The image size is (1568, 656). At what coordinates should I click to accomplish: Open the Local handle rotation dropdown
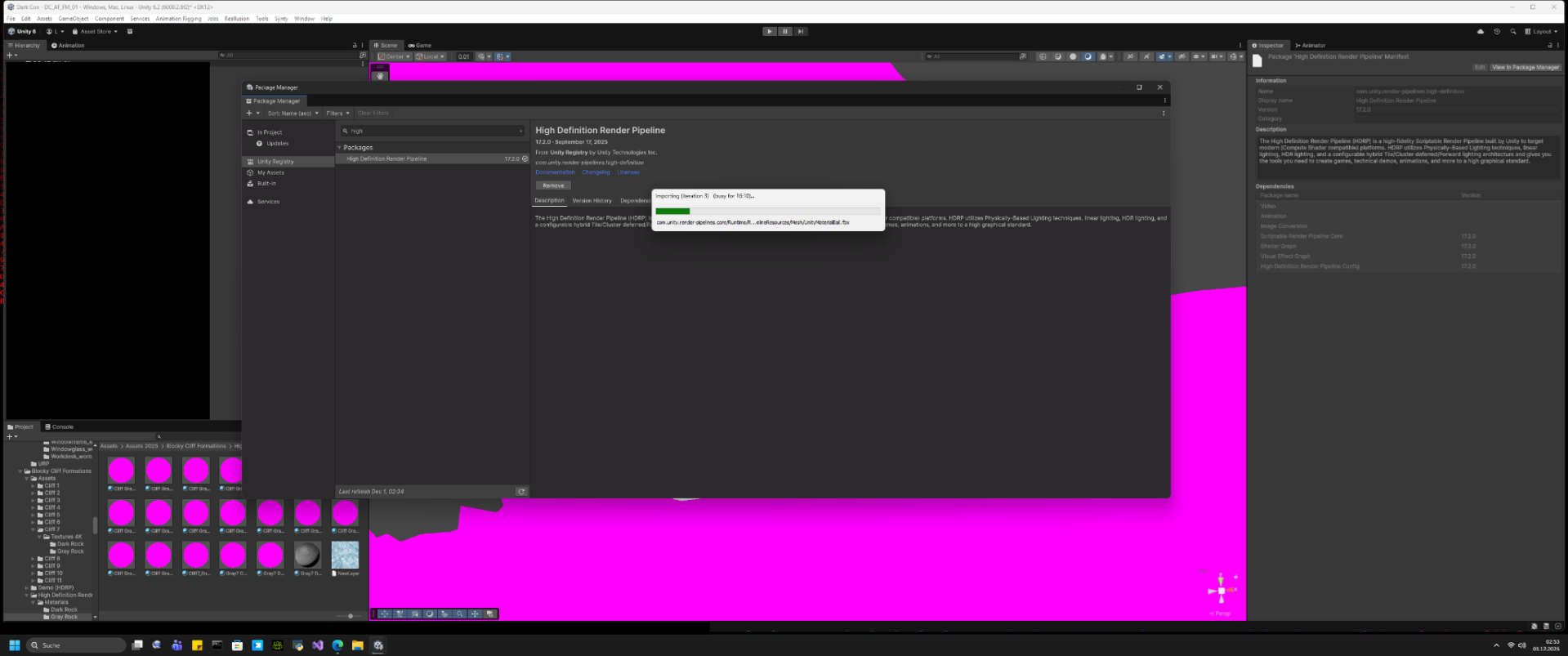[x=430, y=56]
